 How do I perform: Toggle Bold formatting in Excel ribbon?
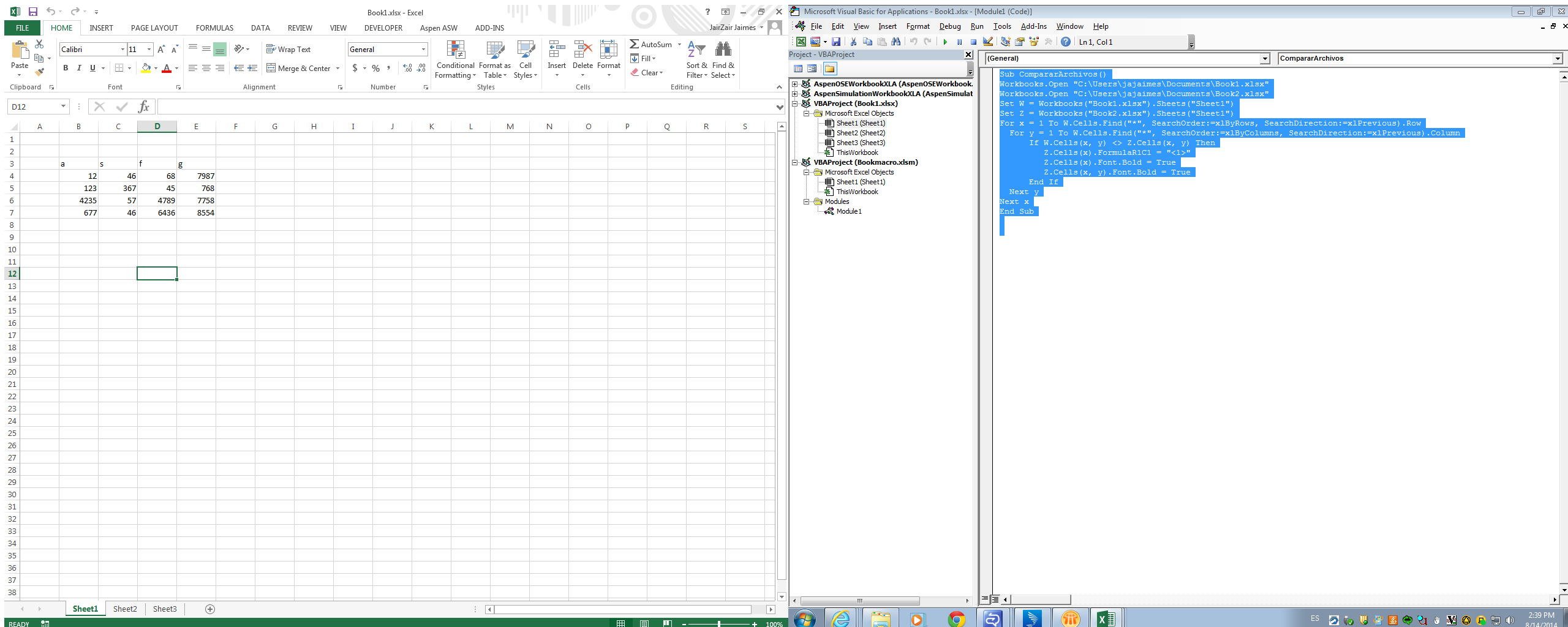pos(66,68)
